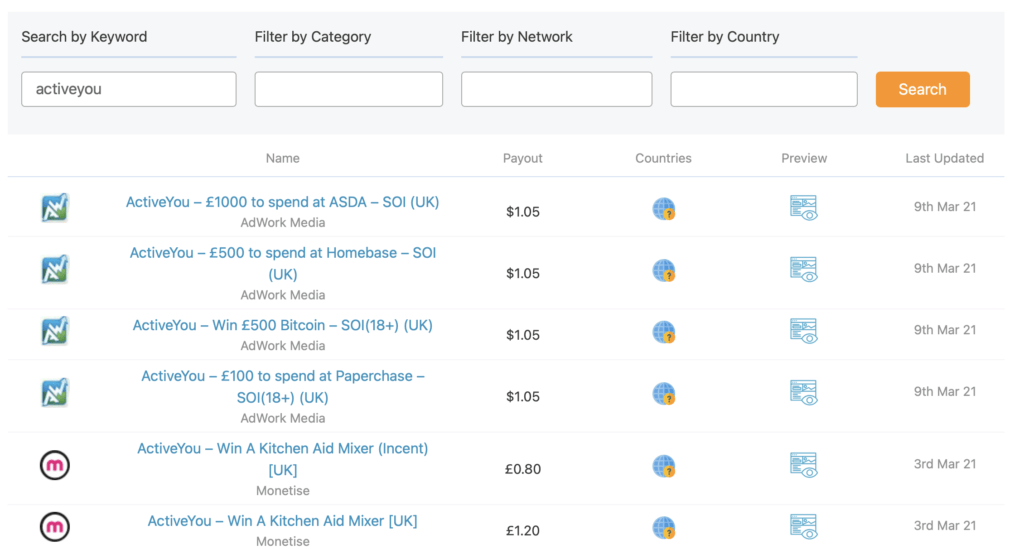Click AdWork Media text under ASDA offer

point(282,223)
